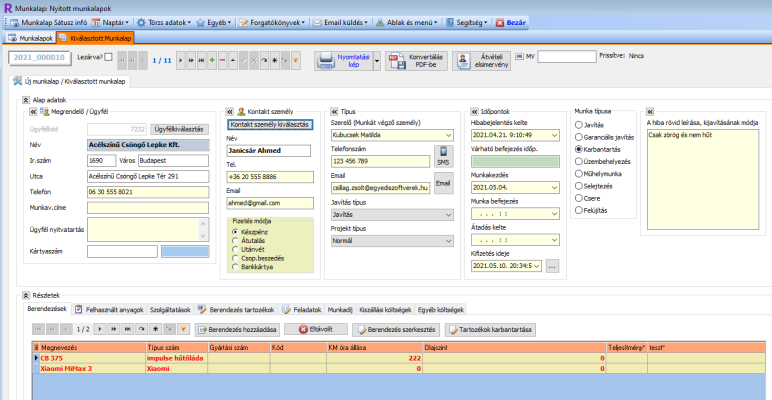Click Berendezés hozzáadása button
Screen dimensions: 772x400
click(x=238, y=329)
